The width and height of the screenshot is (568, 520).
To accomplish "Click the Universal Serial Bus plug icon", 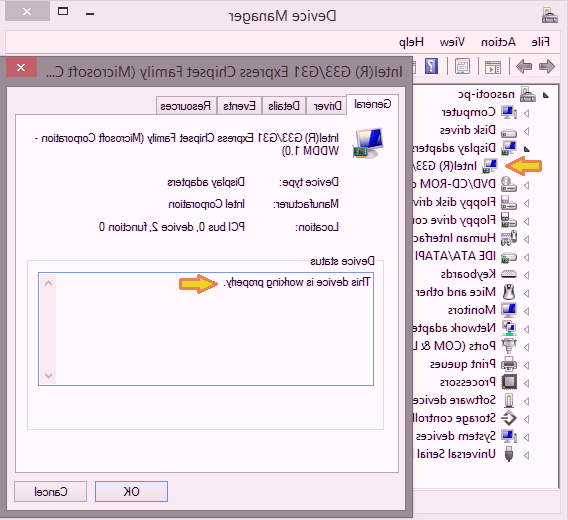I will pos(509,454).
